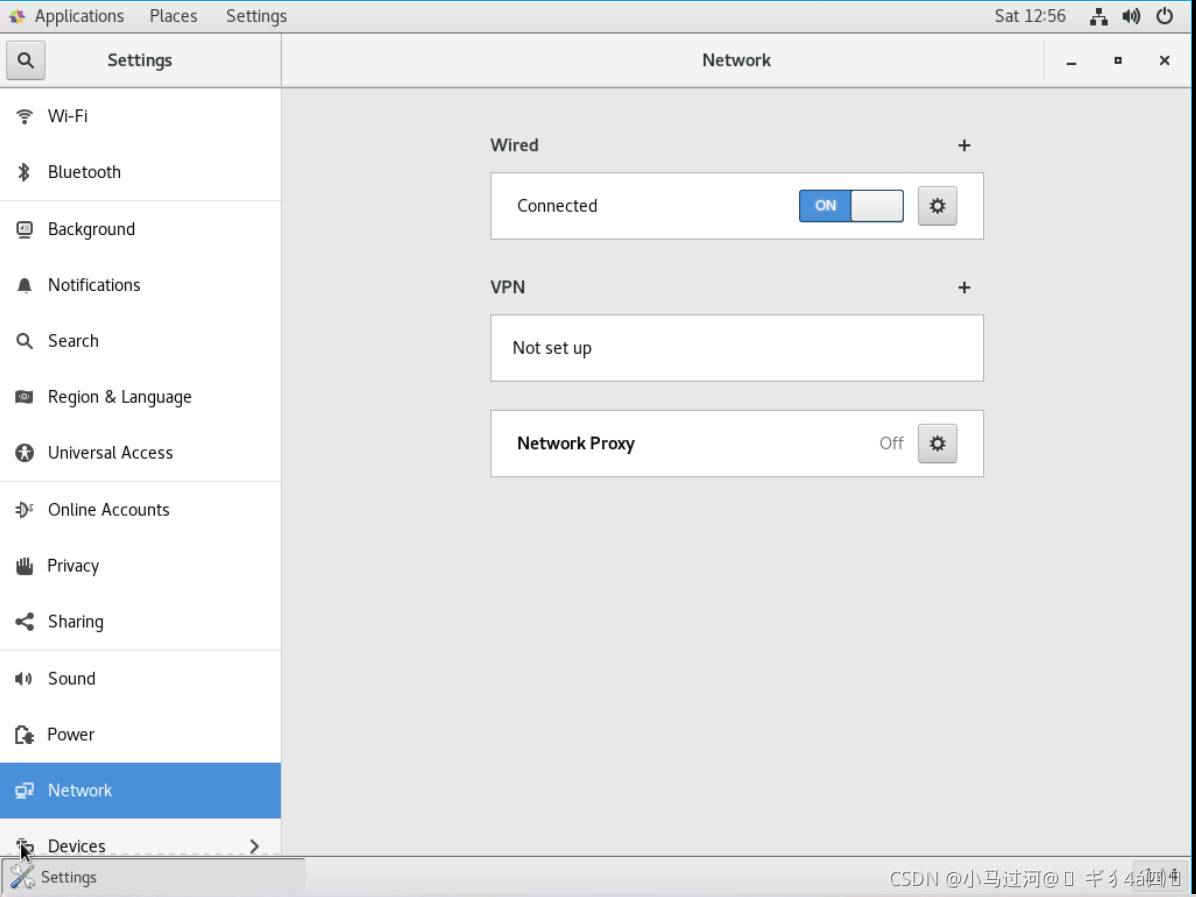Click the search icon in Settings header

point(25,60)
